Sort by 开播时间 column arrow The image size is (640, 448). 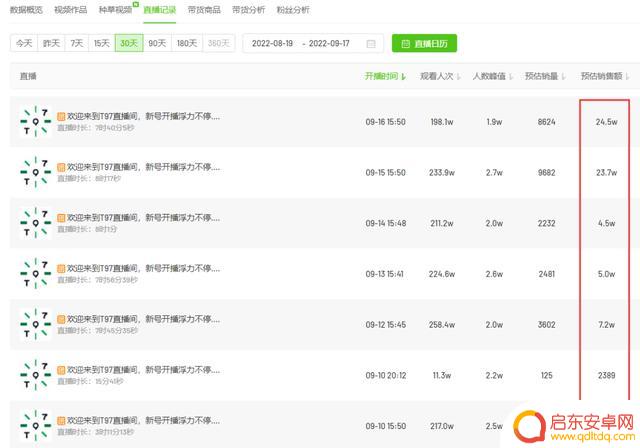[x=404, y=77]
